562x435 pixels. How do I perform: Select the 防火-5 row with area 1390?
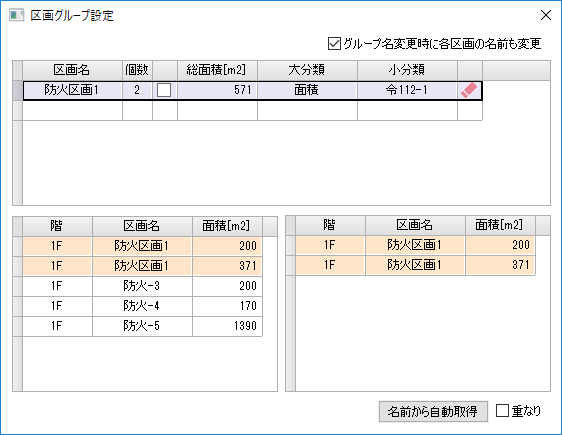(x=142, y=326)
